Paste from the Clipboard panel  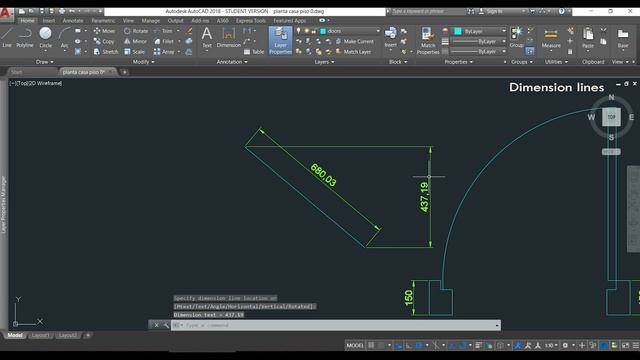click(x=588, y=38)
